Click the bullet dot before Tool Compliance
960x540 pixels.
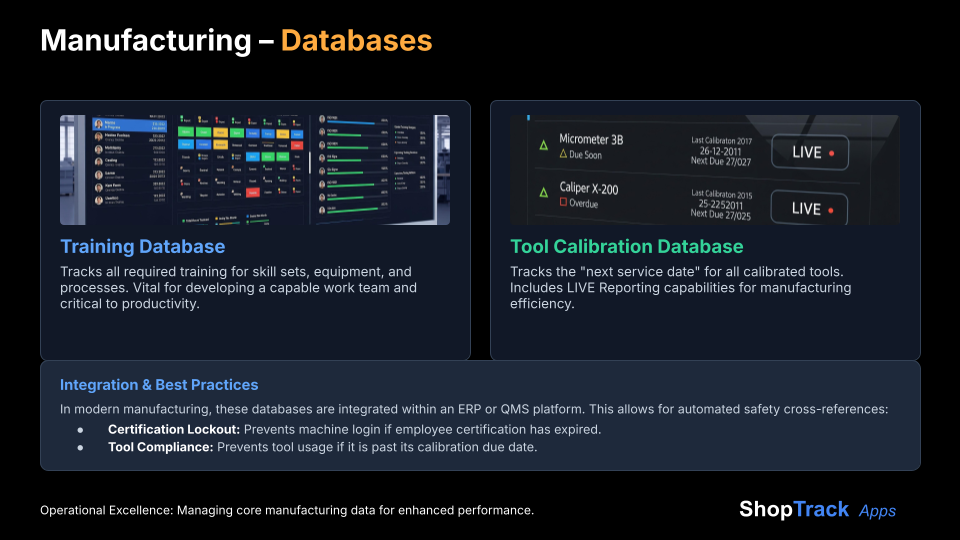(80, 448)
